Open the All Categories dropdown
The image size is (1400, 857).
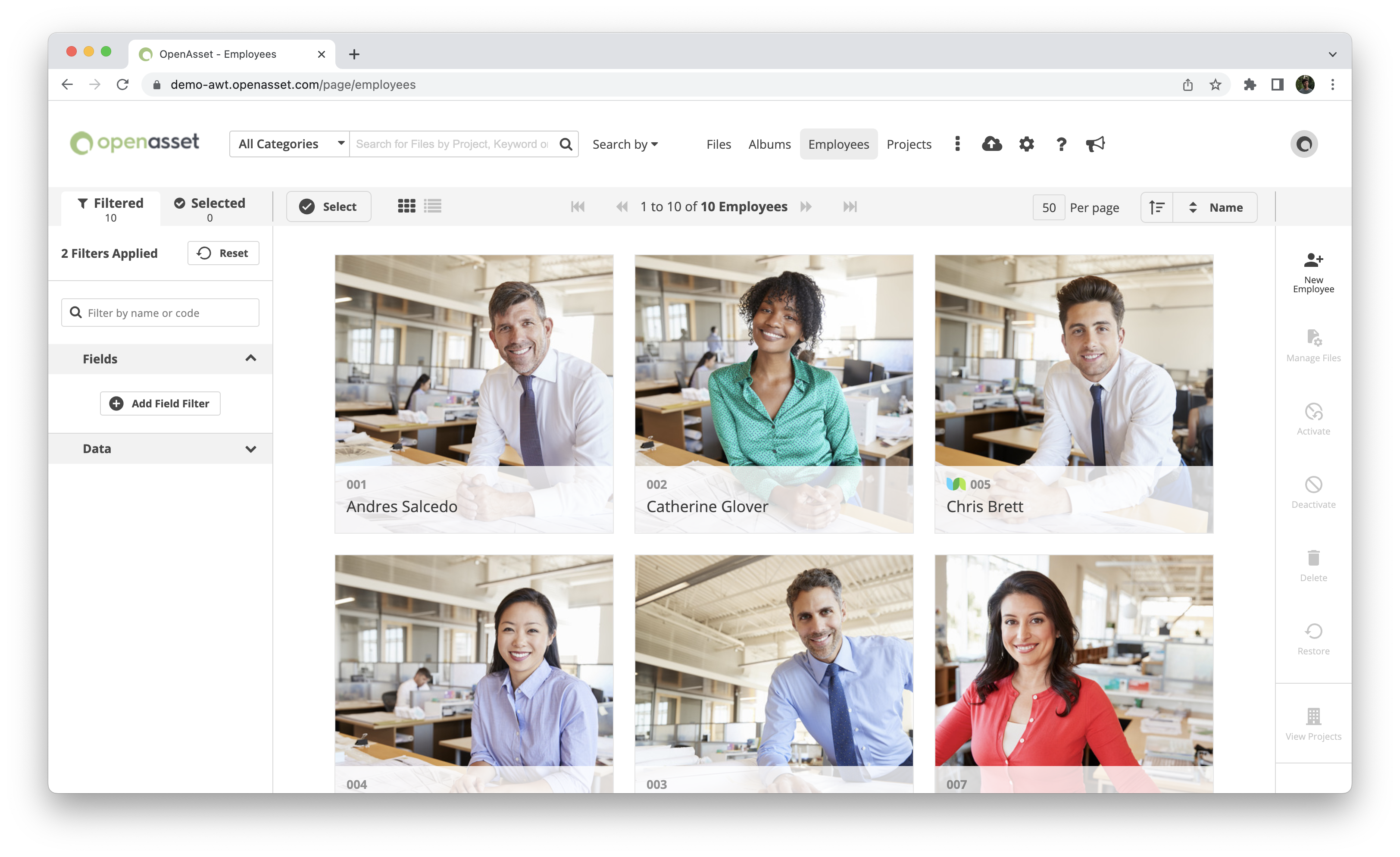click(x=290, y=144)
